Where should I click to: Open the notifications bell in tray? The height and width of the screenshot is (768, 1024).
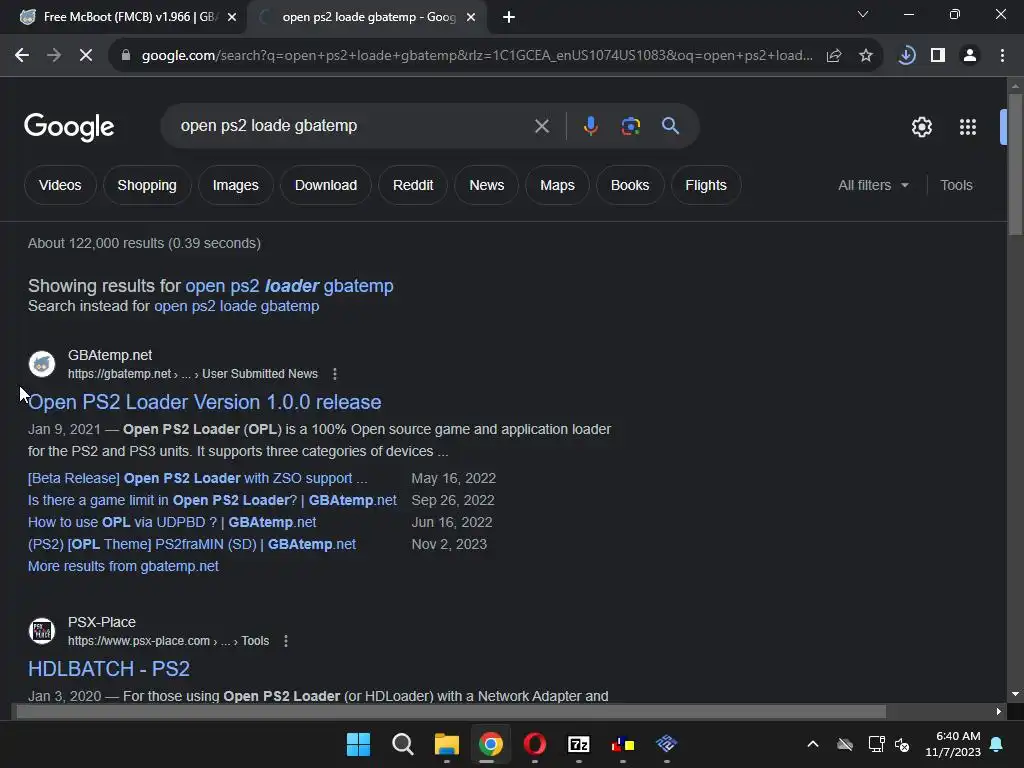point(997,744)
